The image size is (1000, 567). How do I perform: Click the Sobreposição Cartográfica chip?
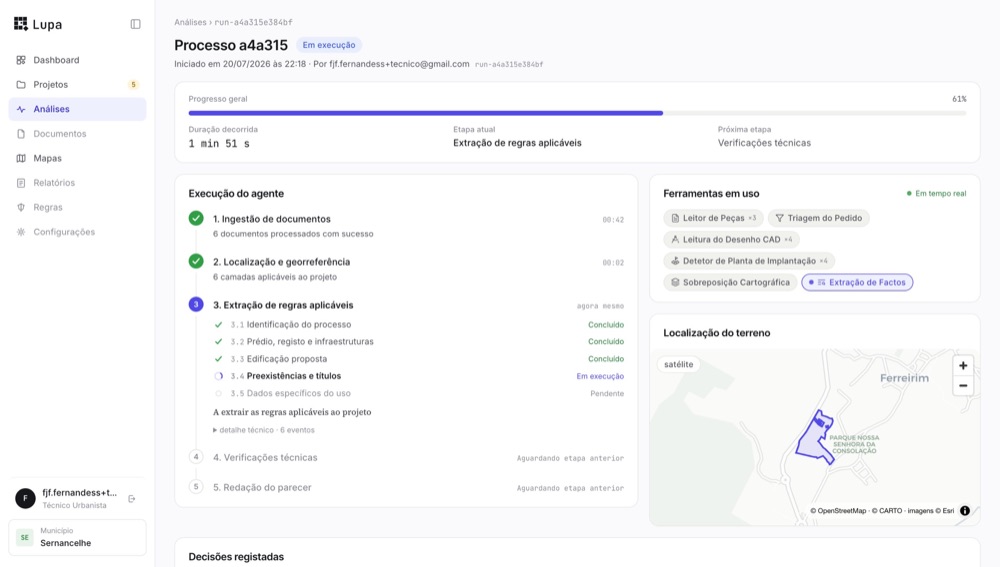coord(730,283)
